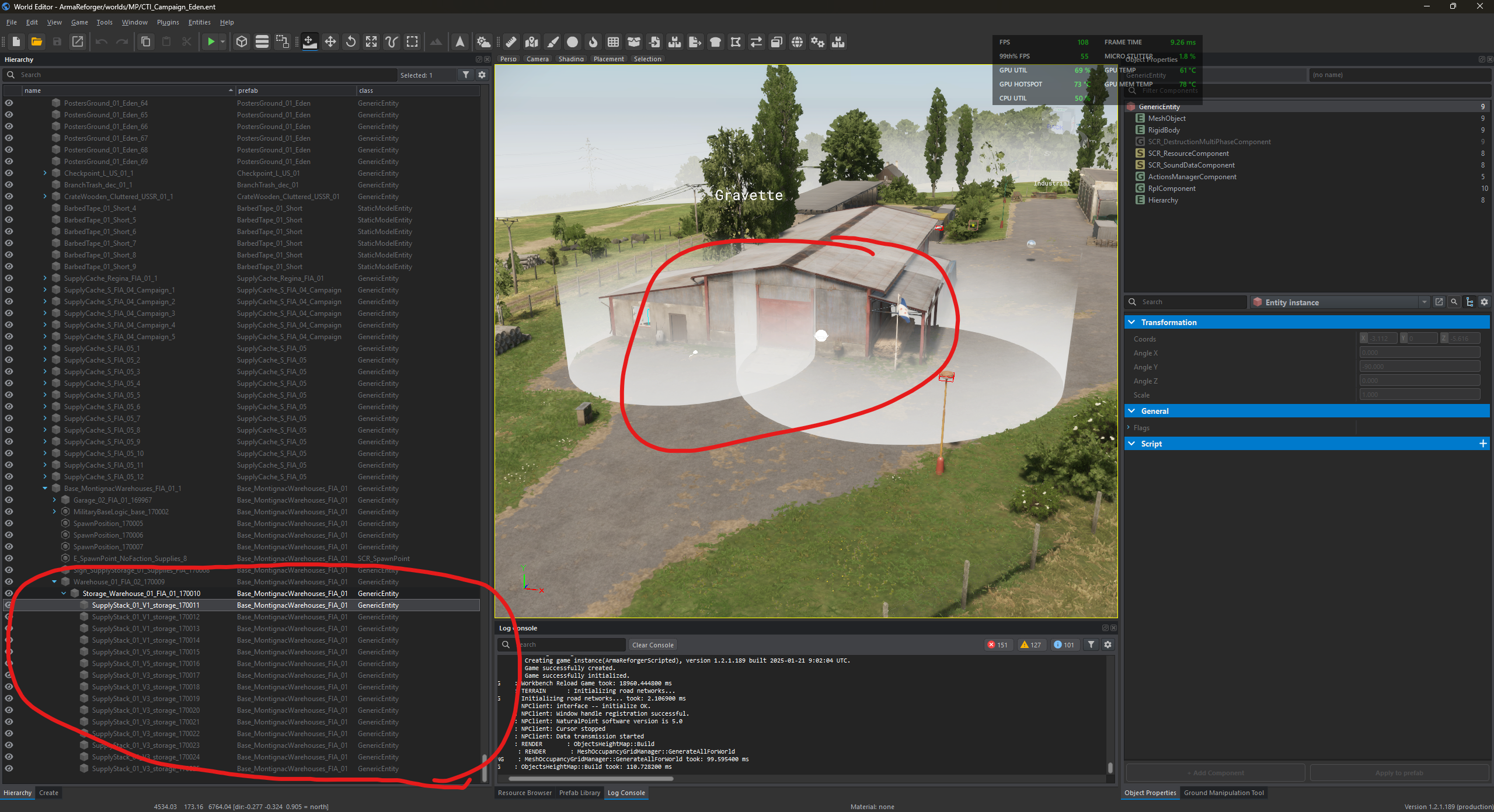Hide BarbedTape_01_Short_4 with its eye icon
The height and width of the screenshot is (812, 1494).
click(x=9, y=208)
